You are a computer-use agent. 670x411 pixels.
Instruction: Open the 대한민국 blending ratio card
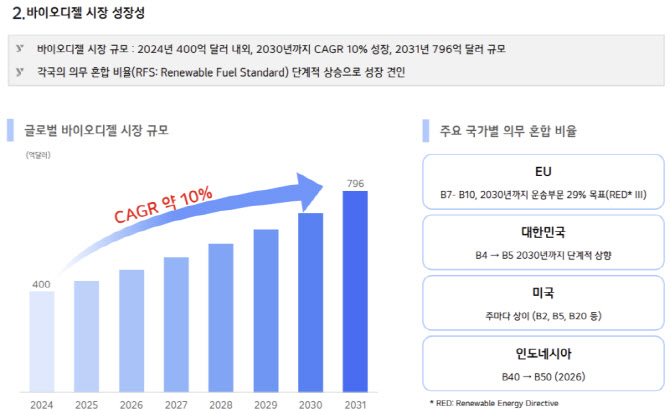(543, 243)
